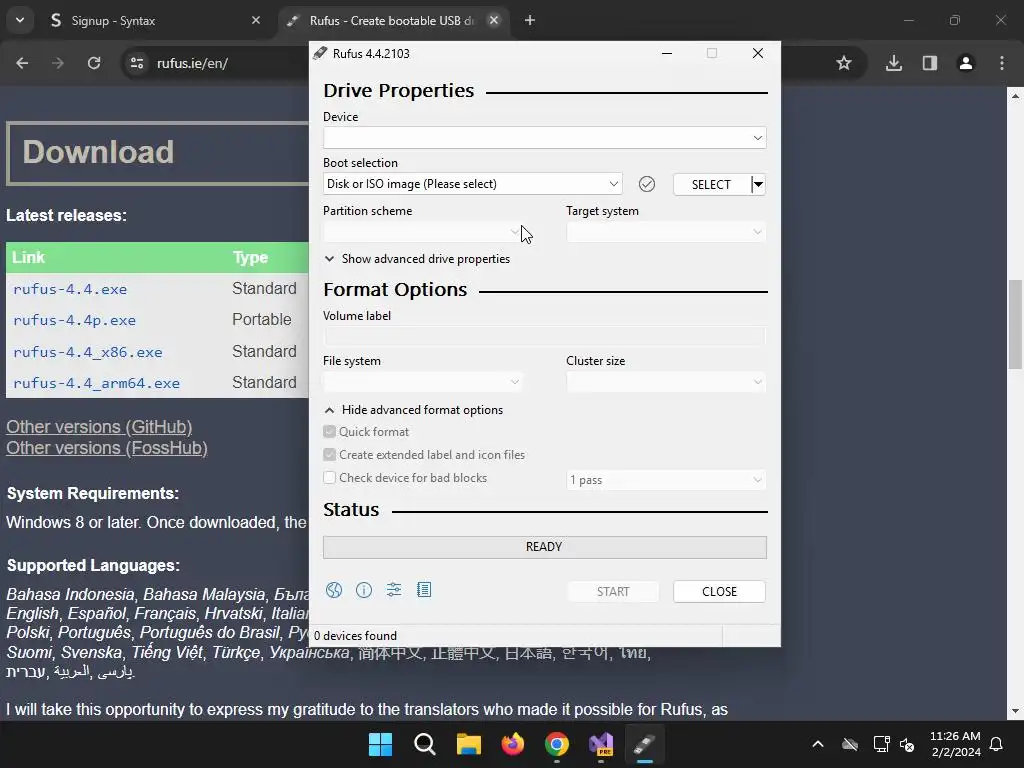Collapse Hide advanced format options
The image size is (1024, 768).
click(414, 410)
